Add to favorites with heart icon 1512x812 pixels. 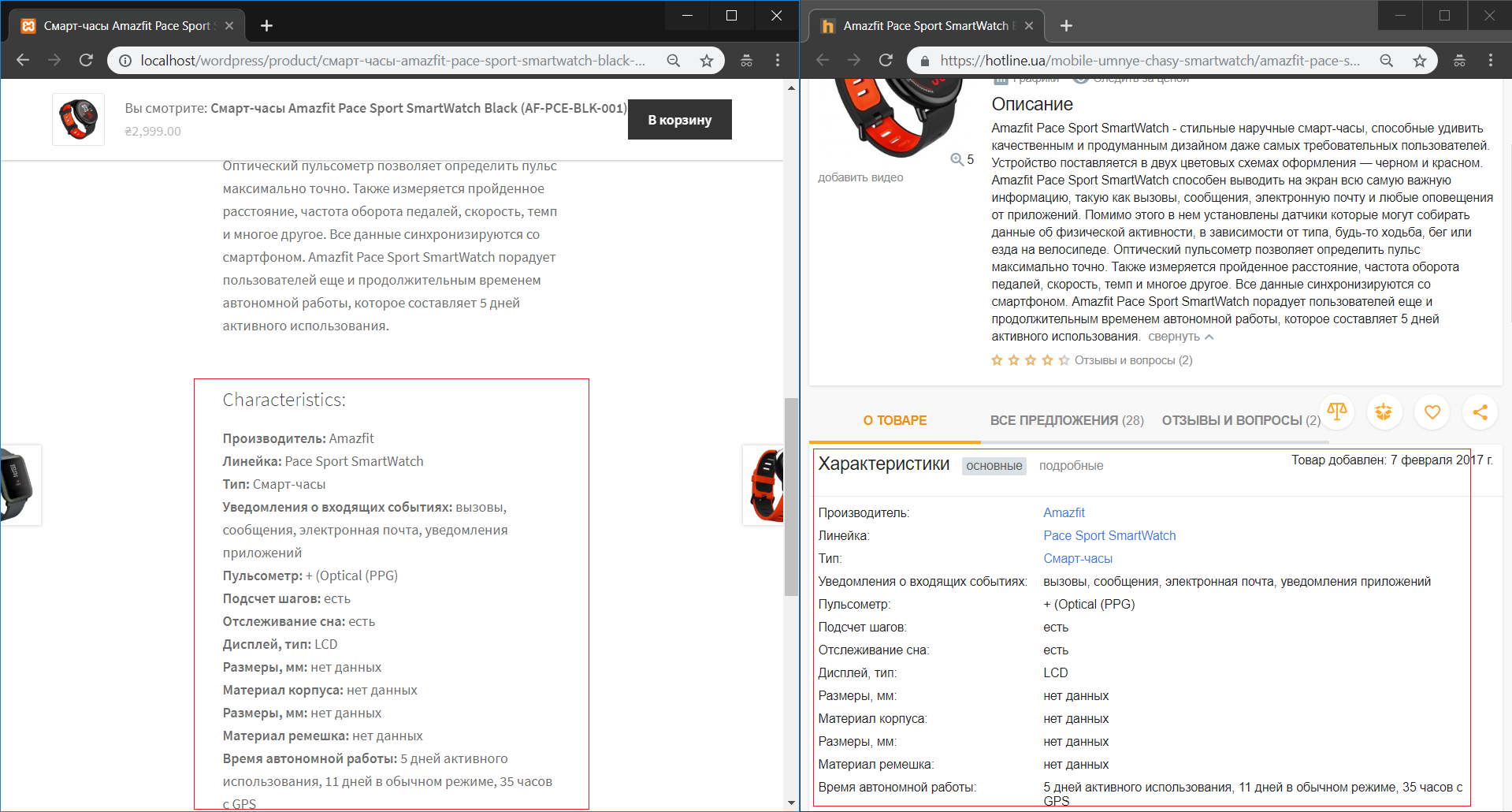(1432, 412)
